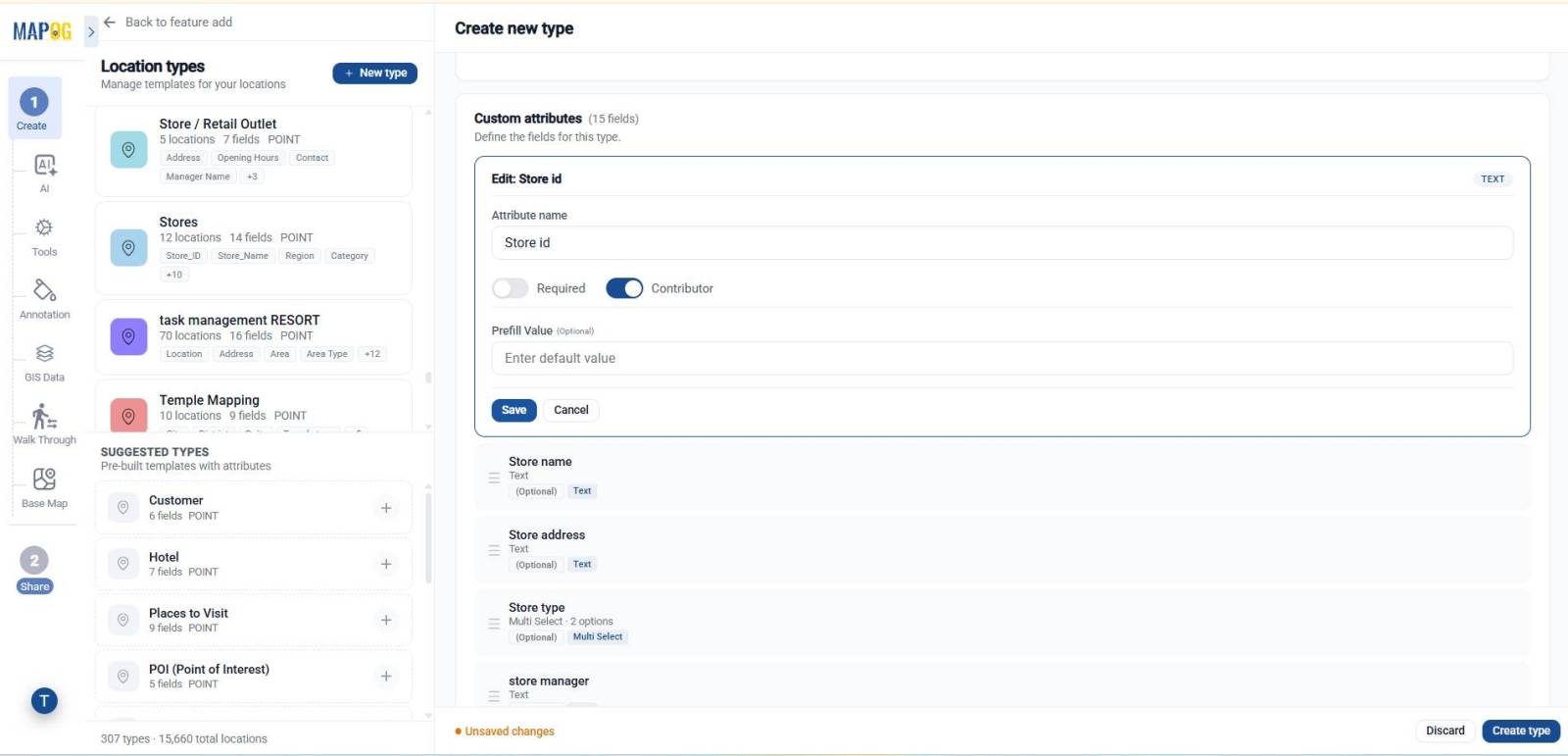This screenshot has width=1568, height=756.
Task: Save the Store id attribute
Action: click(x=514, y=410)
